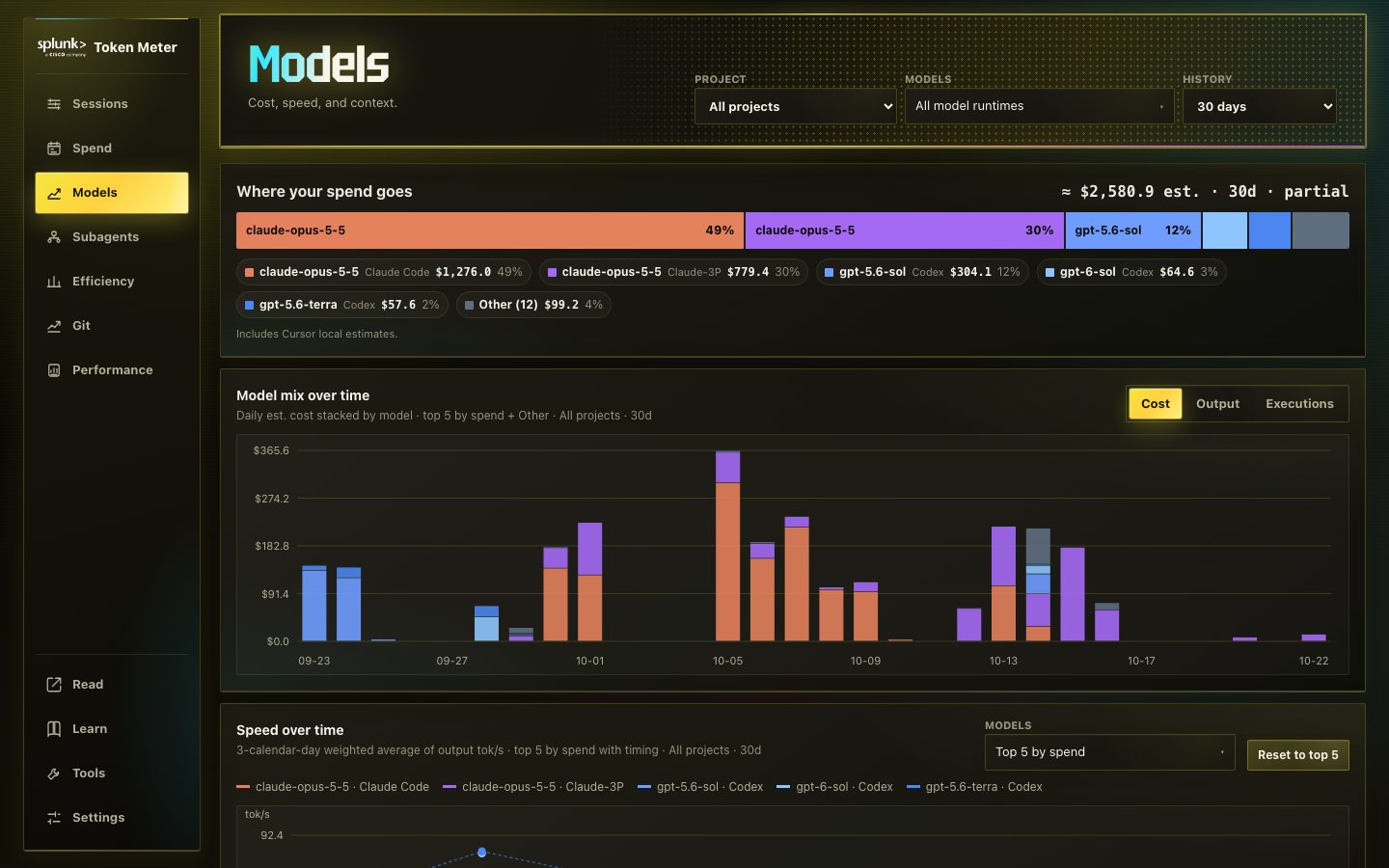The width and height of the screenshot is (1389, 868).
Task: Open the Top 5 by spend dropdown
Action: (1109, 752)
